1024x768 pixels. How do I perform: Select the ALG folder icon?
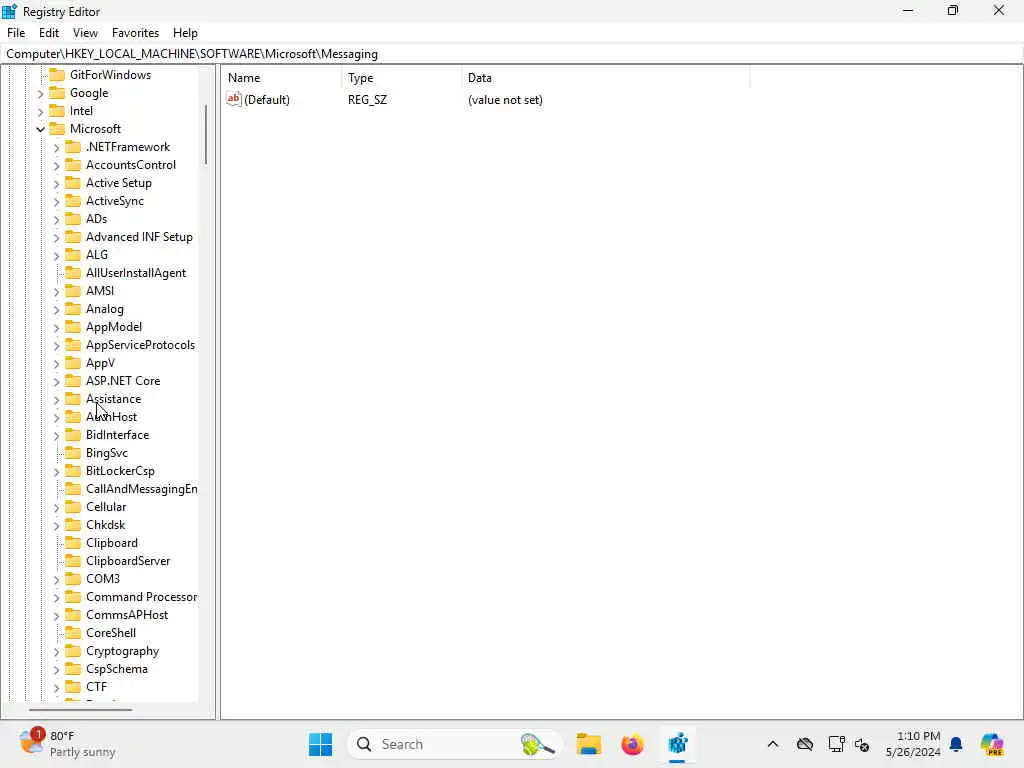pyautogui.click(x=73, y=255)
